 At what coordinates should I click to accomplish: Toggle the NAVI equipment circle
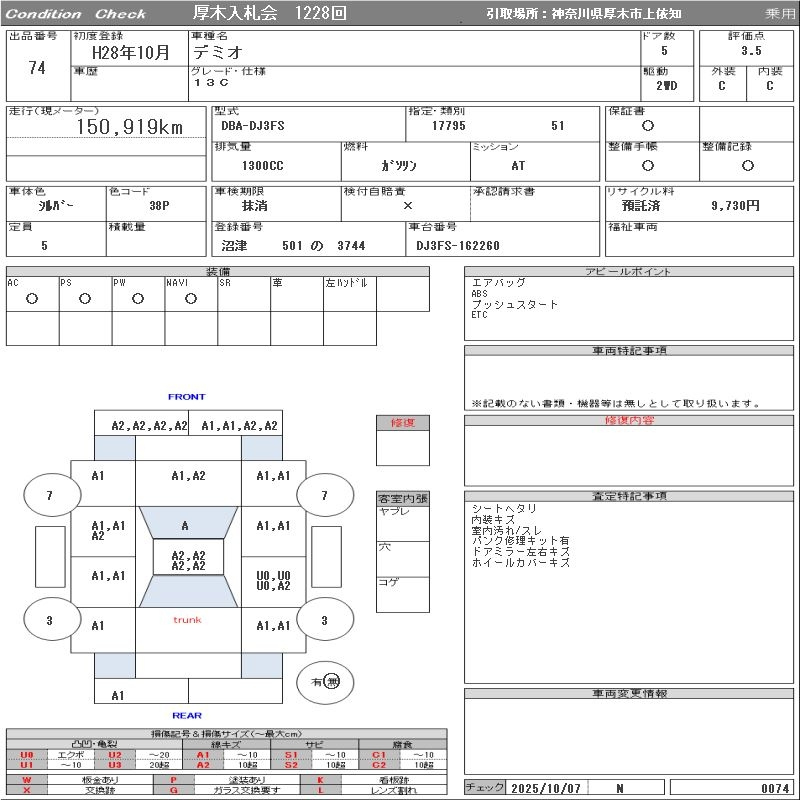pos(191,298)
